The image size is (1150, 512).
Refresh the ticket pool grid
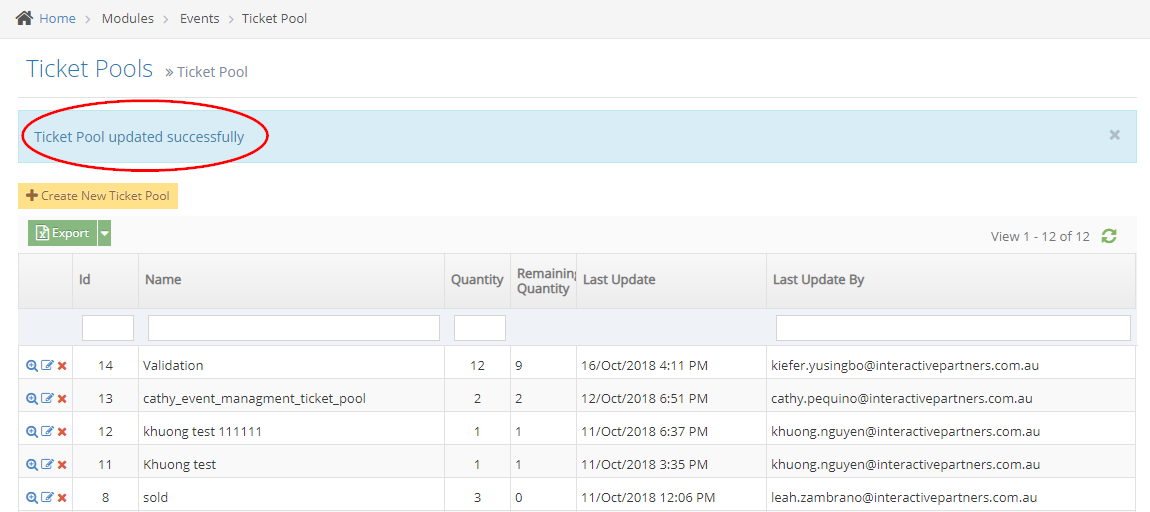(x=1109, y=236)
